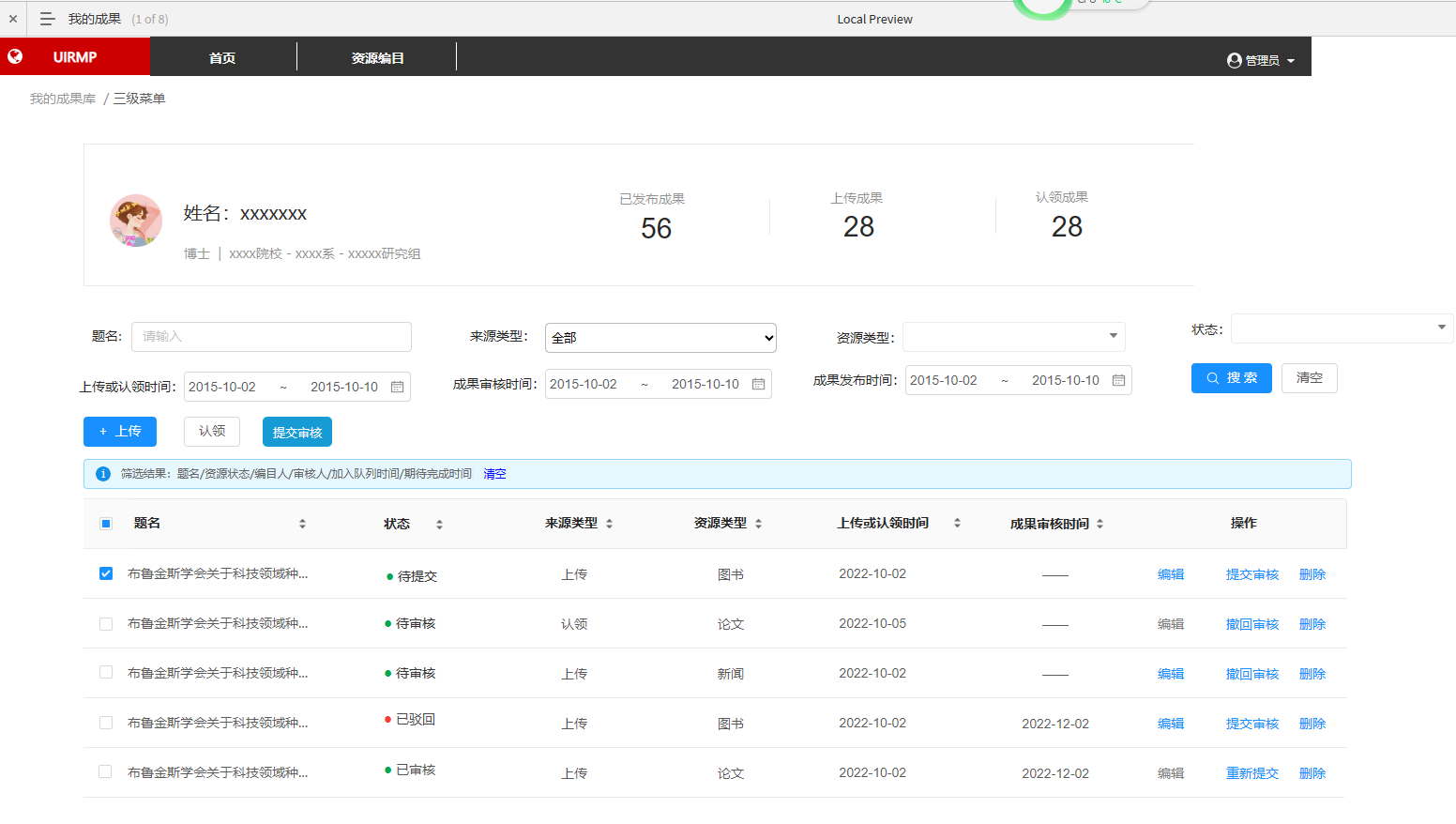The image size is (1456, 824).
Task: Click 撤回审核 in the 认领 row
Action: (x=1252, y=624)
